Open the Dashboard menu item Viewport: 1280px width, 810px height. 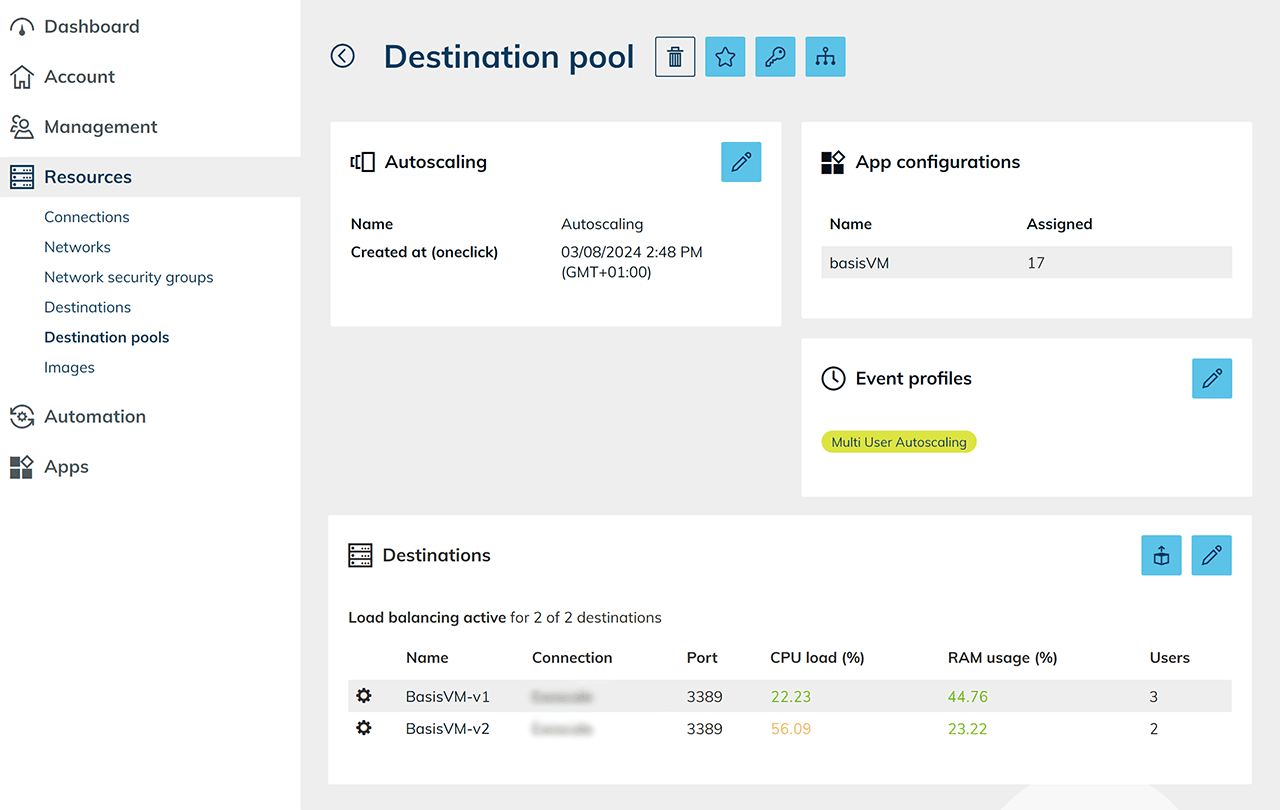click(x=91, y=27)
